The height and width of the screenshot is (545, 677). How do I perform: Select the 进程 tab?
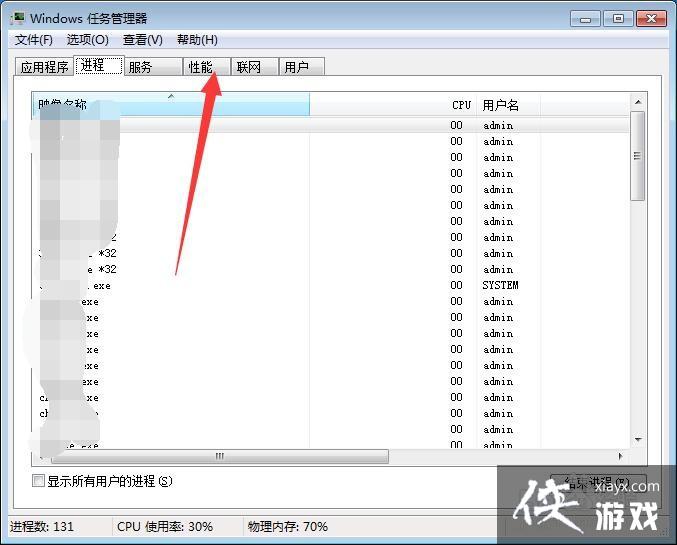pos(99,66)
